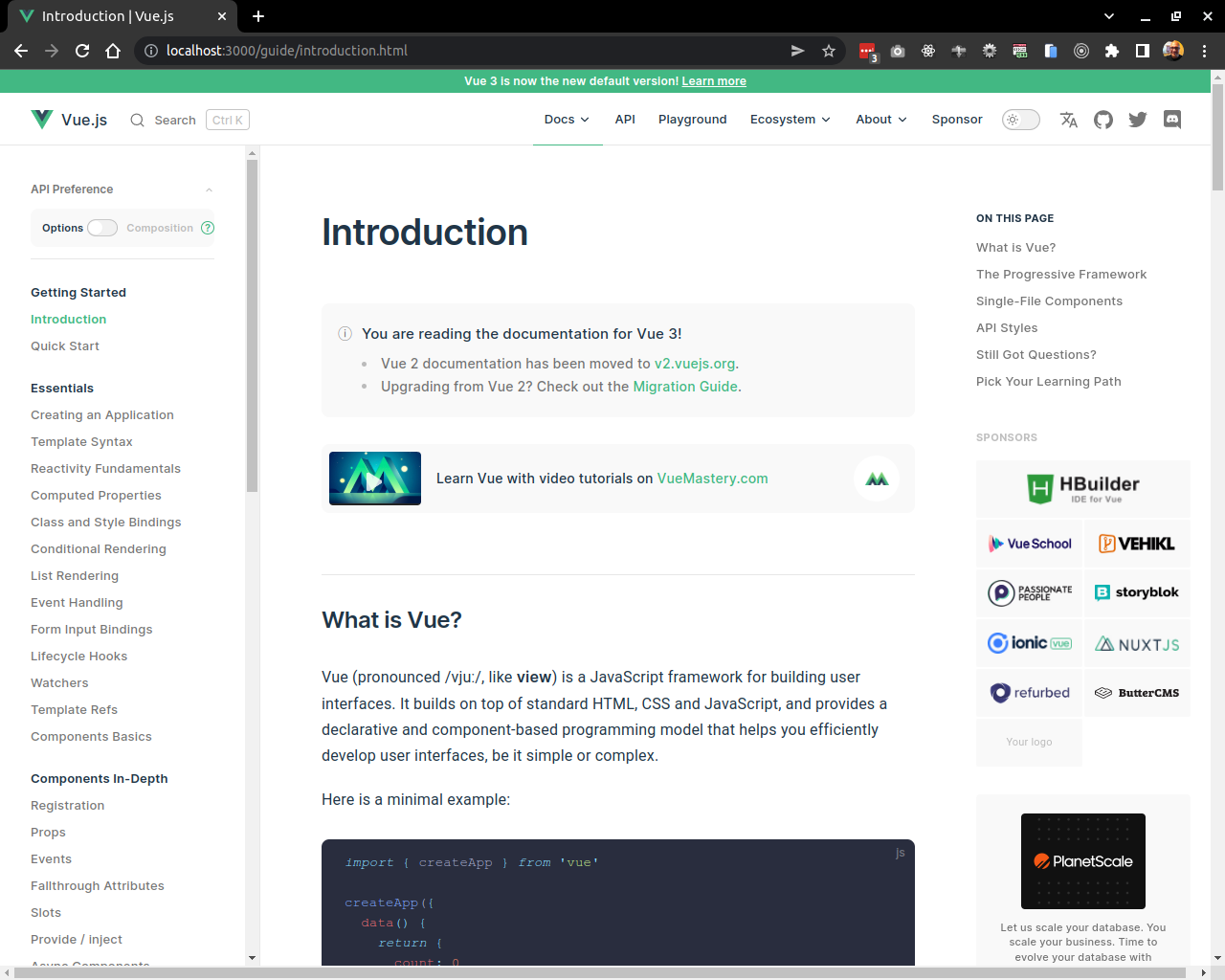
Task: Toggle dark mode appearance switch
Action: [1021, 120]
